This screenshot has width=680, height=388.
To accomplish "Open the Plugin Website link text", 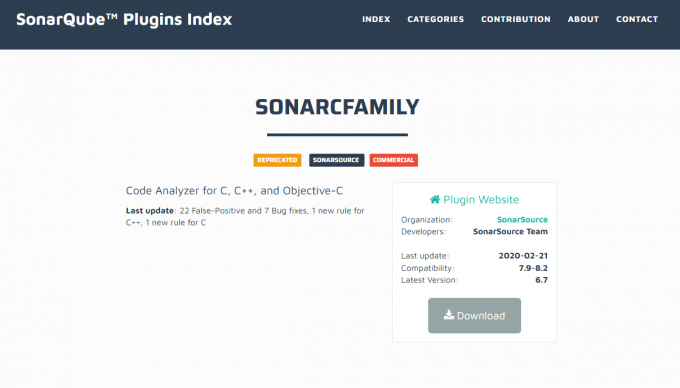I will (x=481, y=199).
